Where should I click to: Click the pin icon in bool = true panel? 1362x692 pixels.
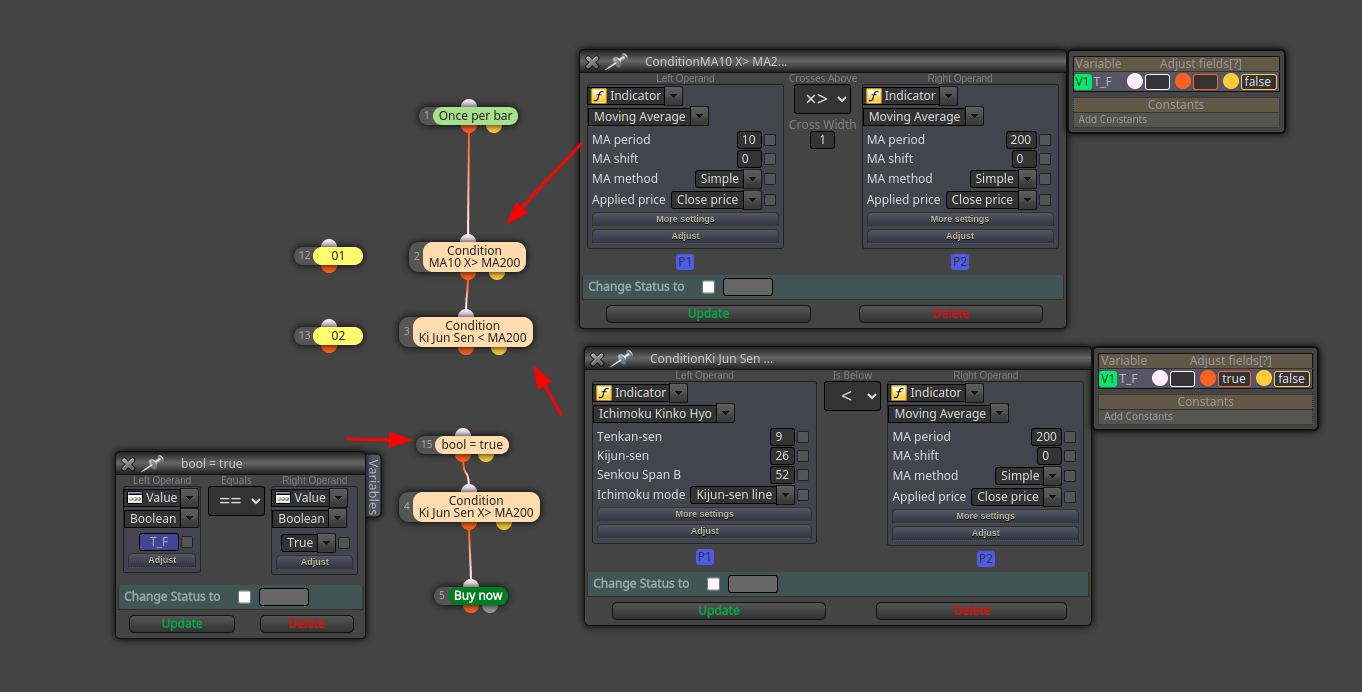pos(152,463)
